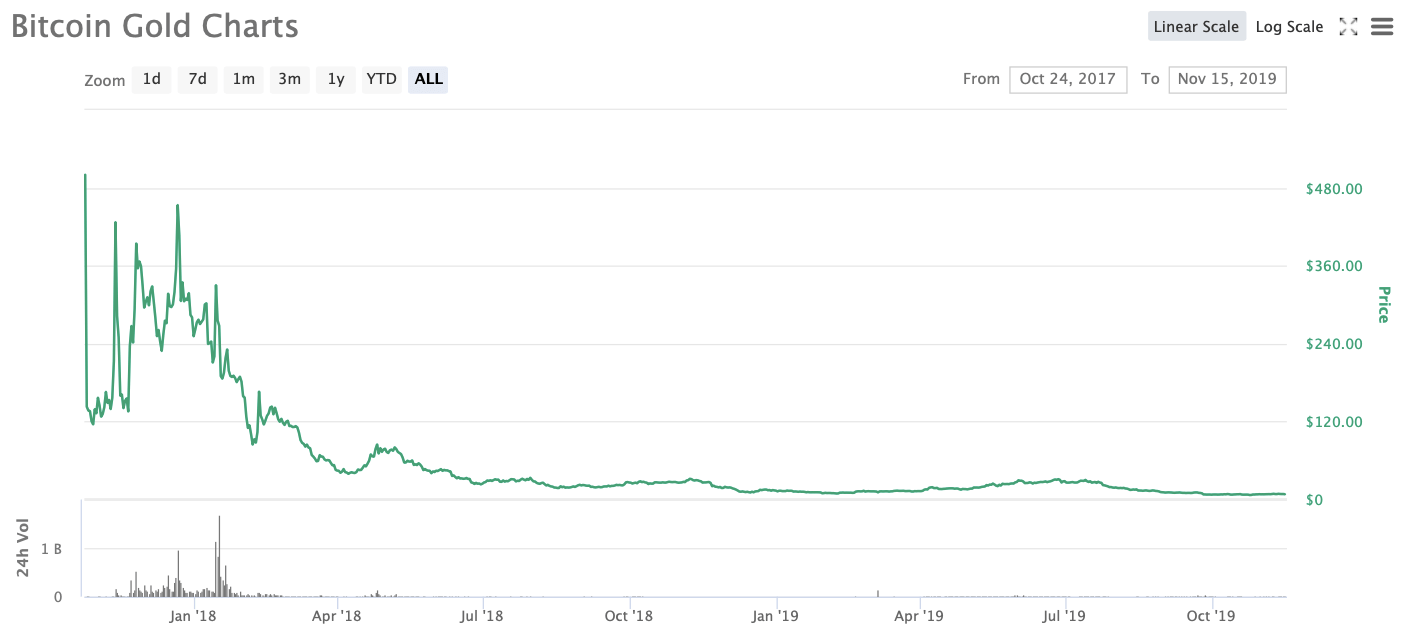Set zoom range to 1y
This screenshot has height=637, width=1407.
click(x=336, y=79)
